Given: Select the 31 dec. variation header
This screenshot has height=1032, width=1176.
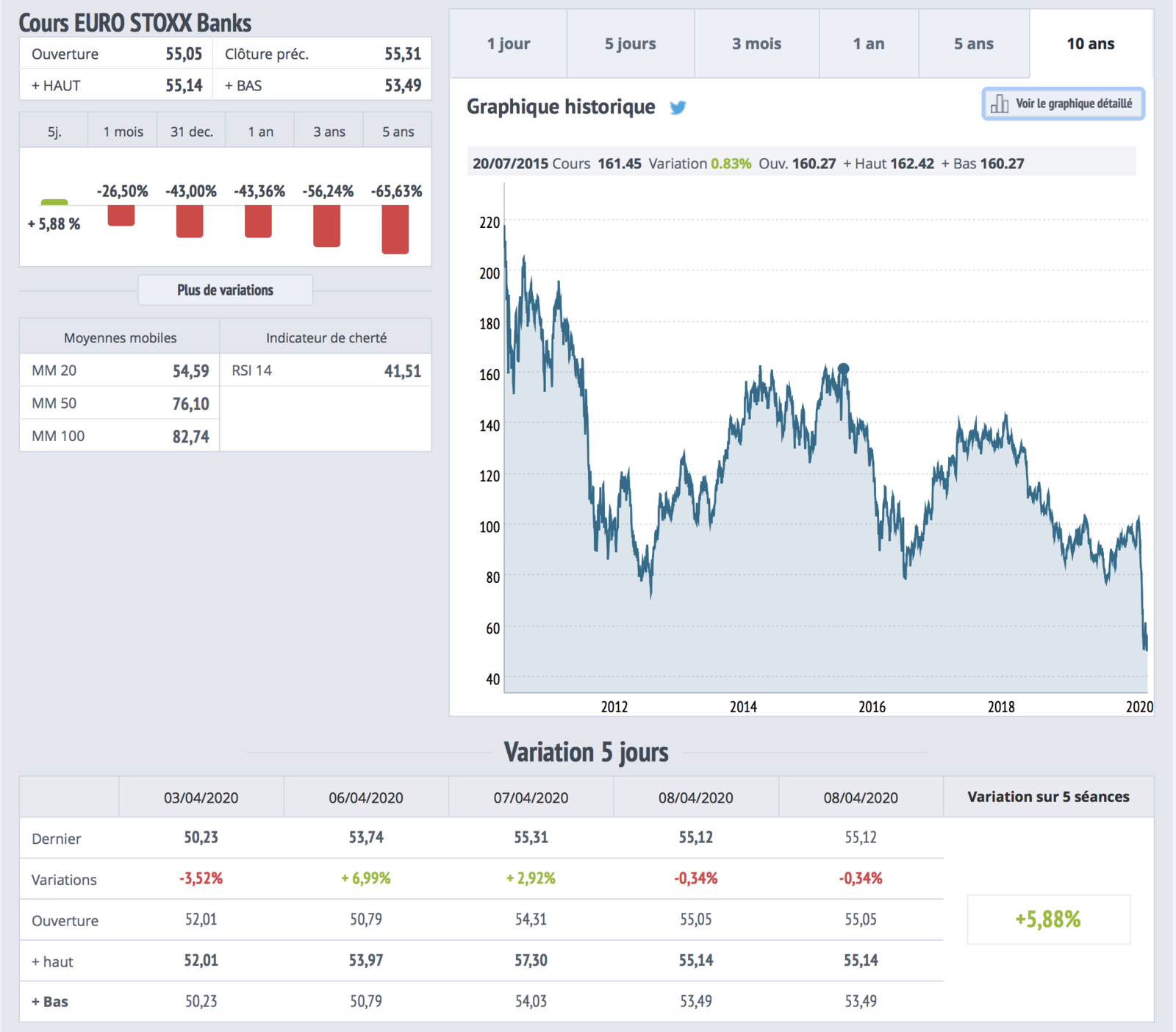Looking at the screenshot, I should [192, 132].
